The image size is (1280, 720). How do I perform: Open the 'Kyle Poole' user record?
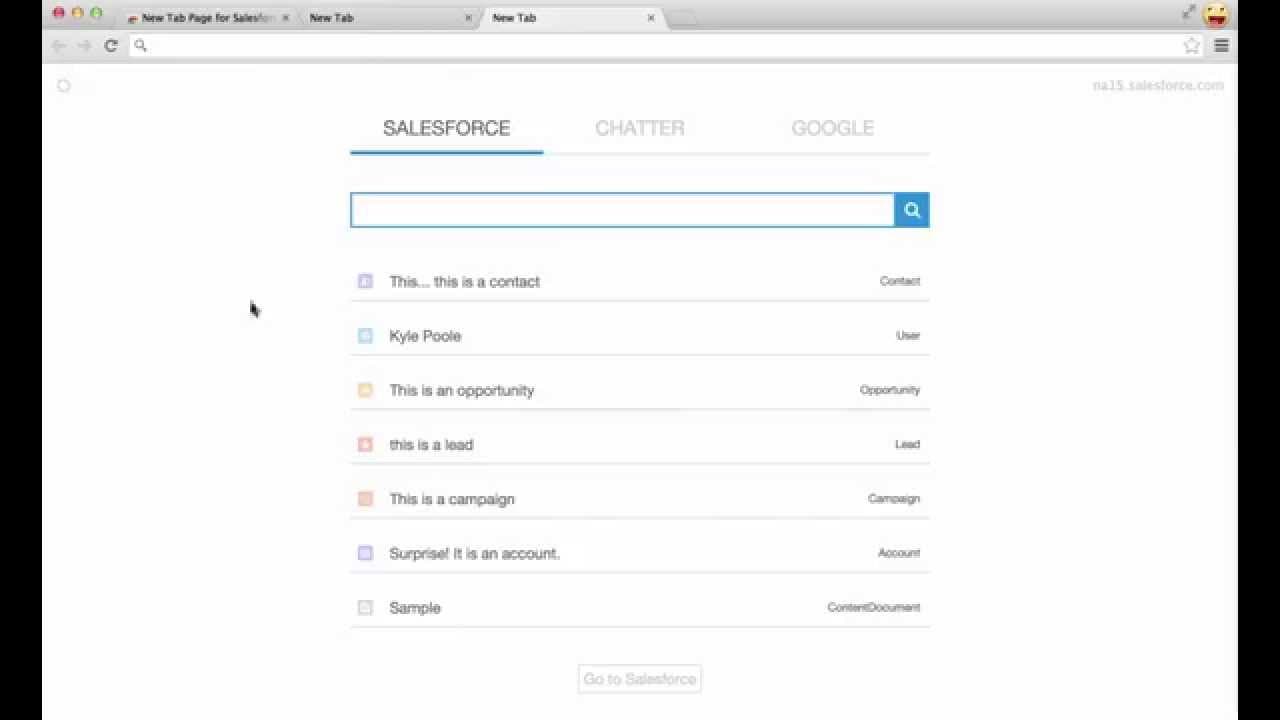coord(425,336)
